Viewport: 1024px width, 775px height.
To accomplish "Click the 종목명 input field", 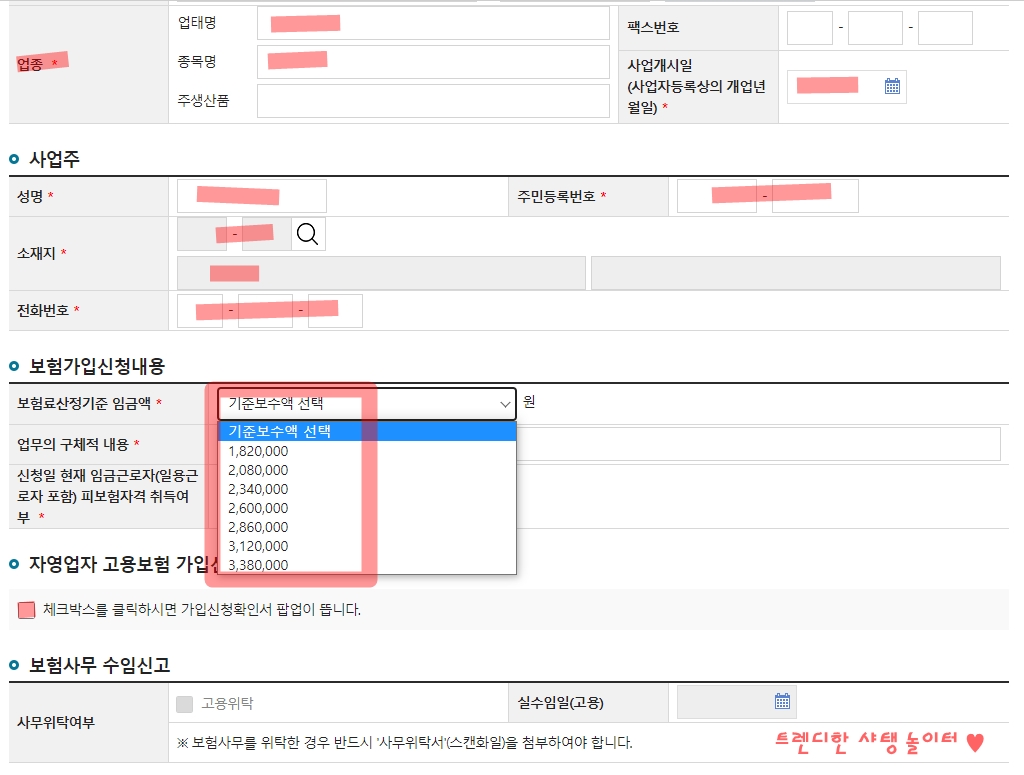I will pyautogui.click(x=433, y=60).
